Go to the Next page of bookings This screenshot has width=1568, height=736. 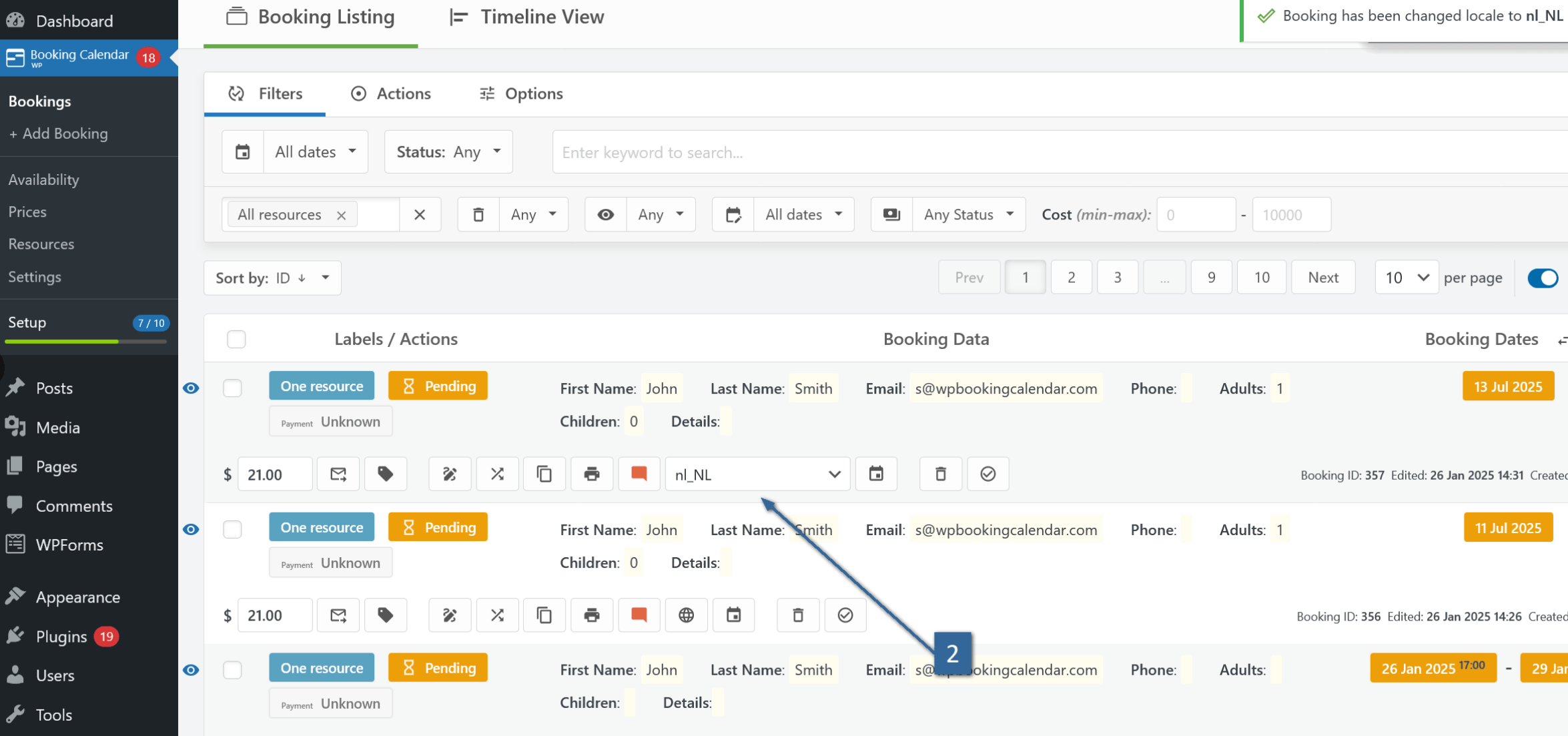pos(1322,278)
